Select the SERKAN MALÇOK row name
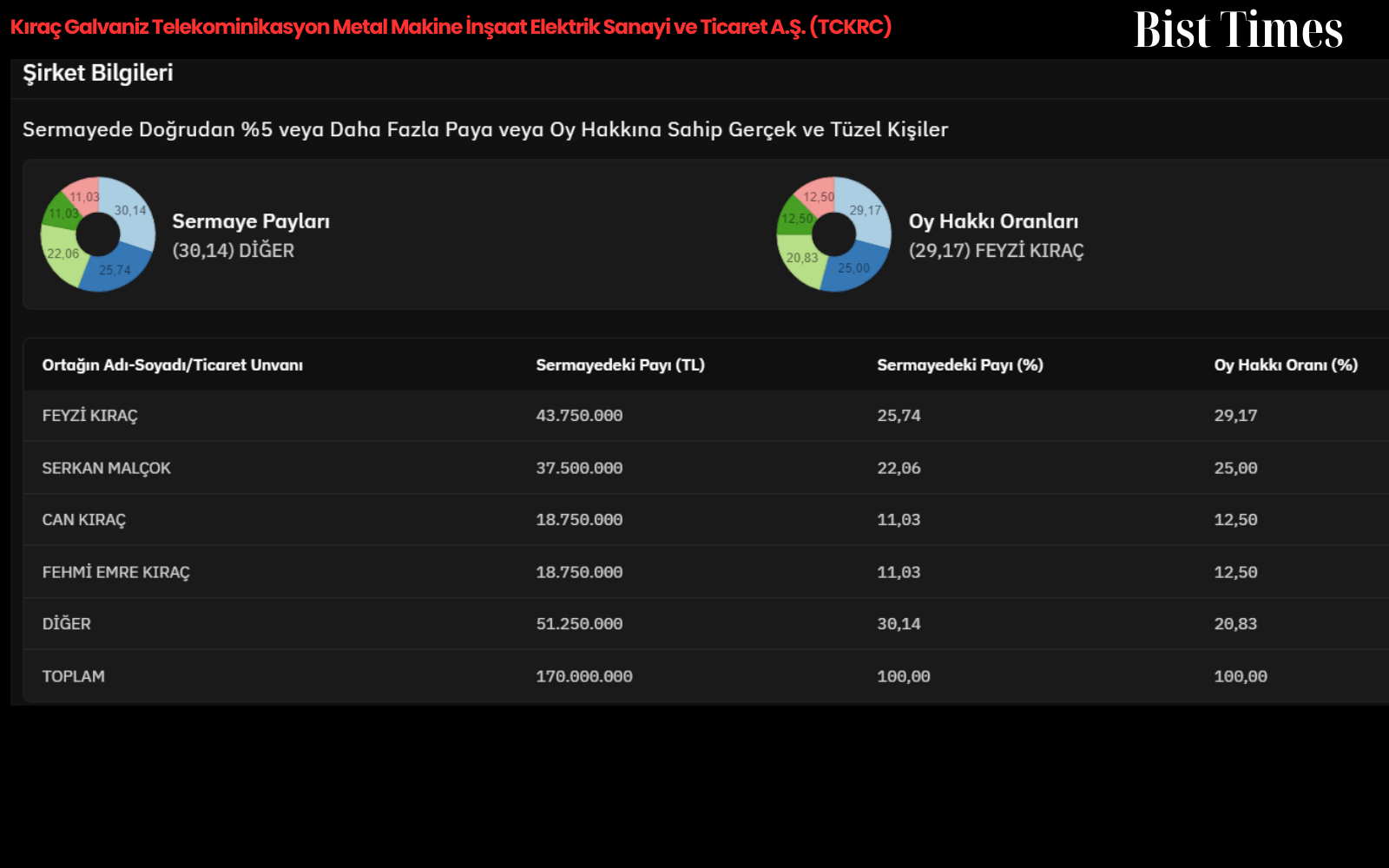Screen dimensions: 1389x868 [107, 468]
